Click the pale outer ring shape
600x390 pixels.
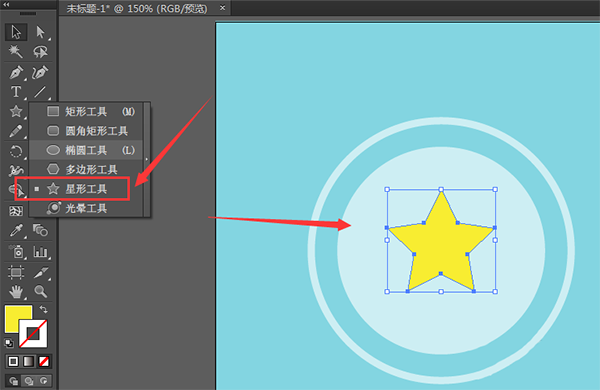(441, 121)
